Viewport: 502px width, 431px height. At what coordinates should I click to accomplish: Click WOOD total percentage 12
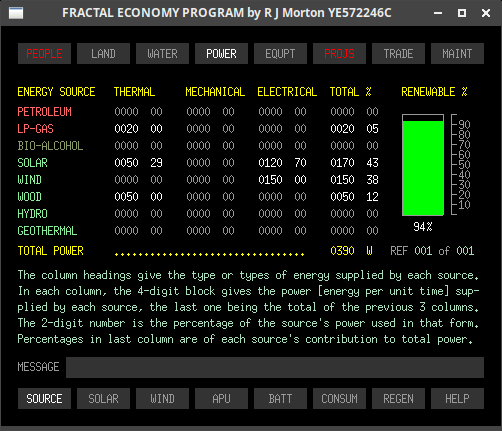(372, 197)
